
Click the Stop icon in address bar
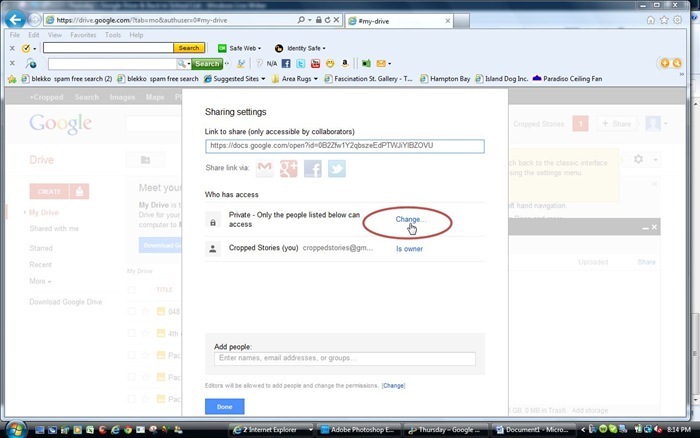[x=336, y=20]
